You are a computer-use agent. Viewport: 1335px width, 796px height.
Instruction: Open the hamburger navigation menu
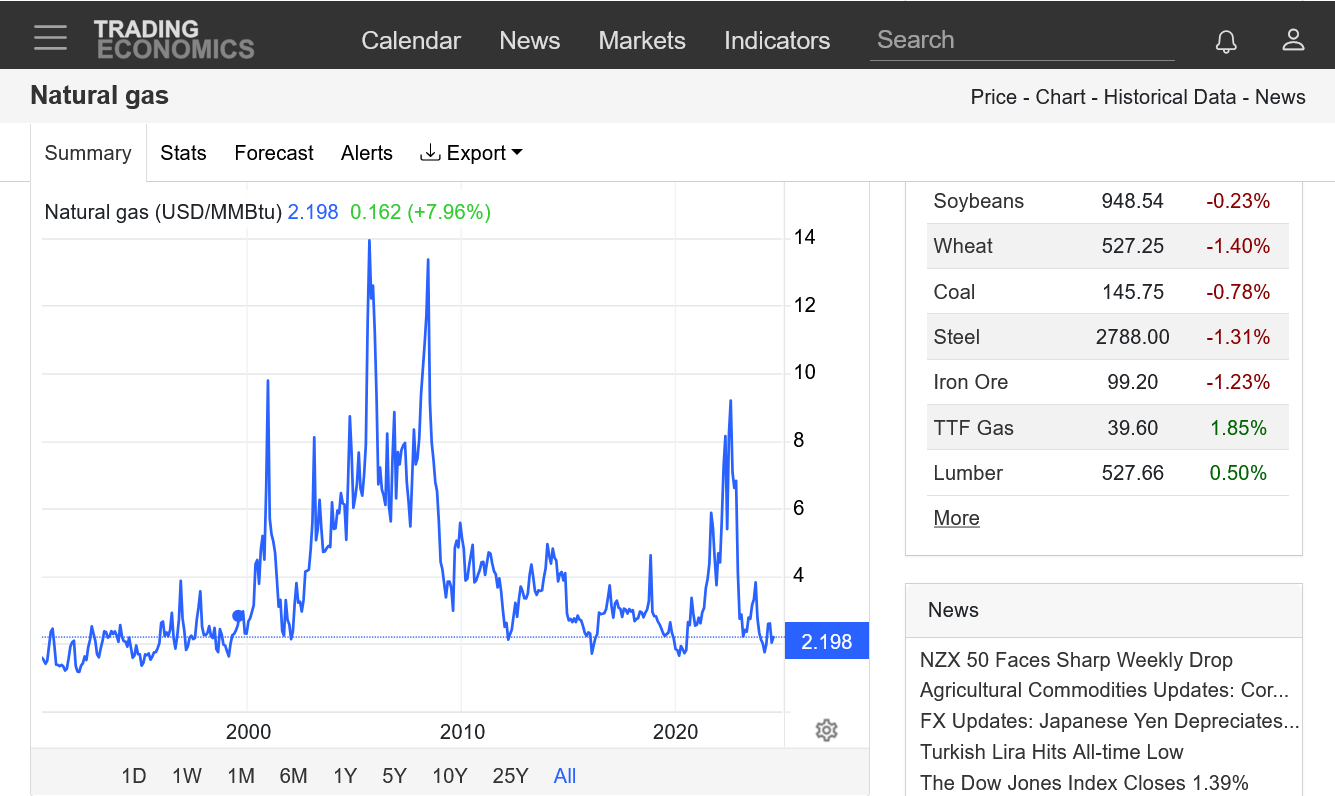[50, 38]
